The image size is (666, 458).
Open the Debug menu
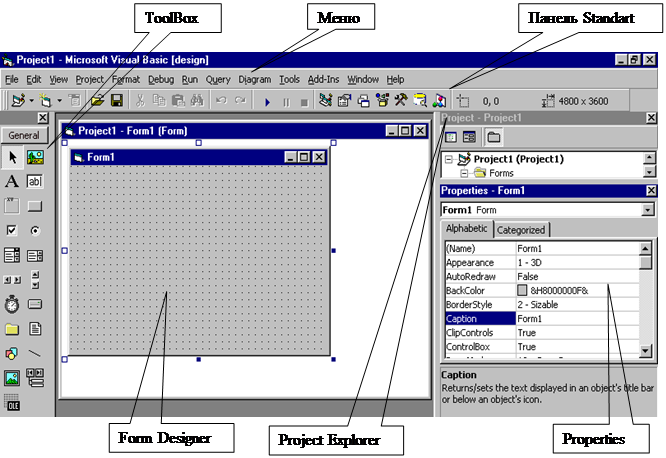pyautogui.click(x=161, y=79)
